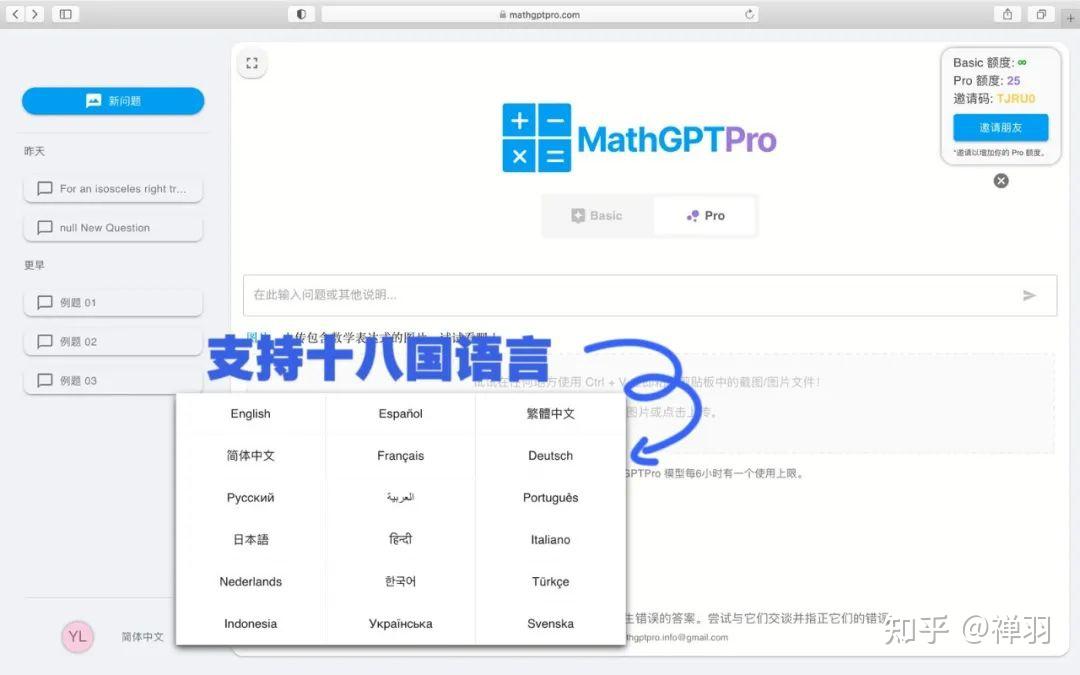Open the 简体中文 language selector

[x=141, y=637]
